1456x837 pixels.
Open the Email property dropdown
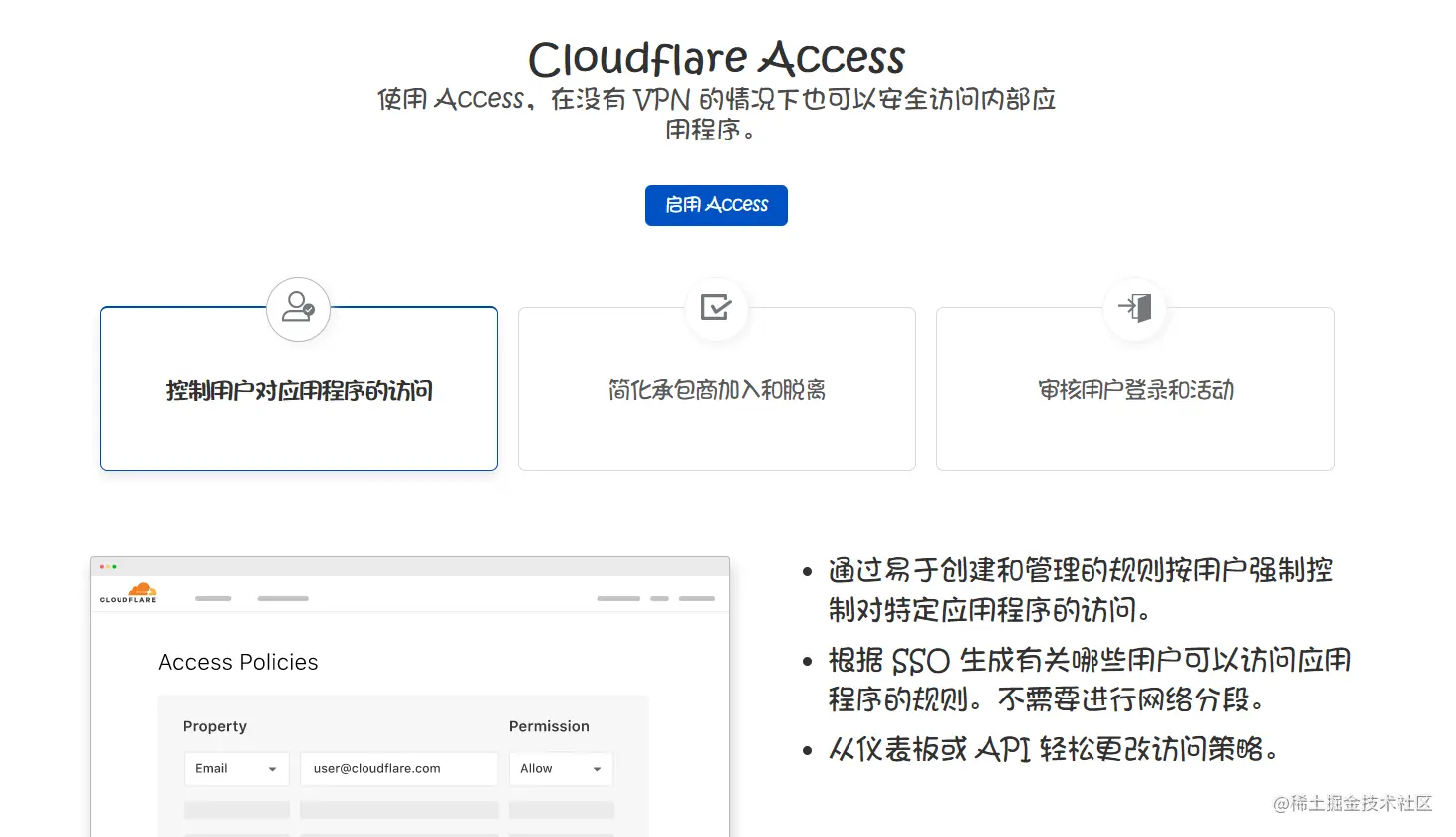237,769
